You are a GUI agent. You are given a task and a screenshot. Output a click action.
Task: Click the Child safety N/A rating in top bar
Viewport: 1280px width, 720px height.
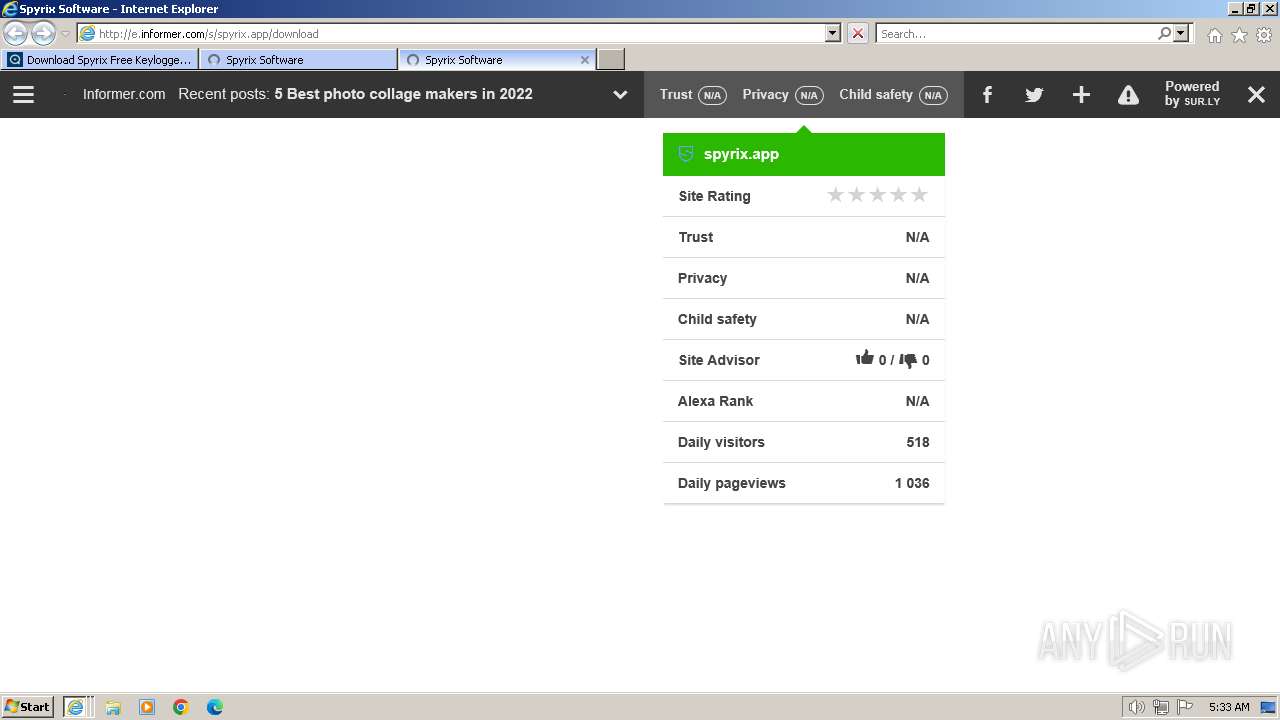[x=893, y=95]
